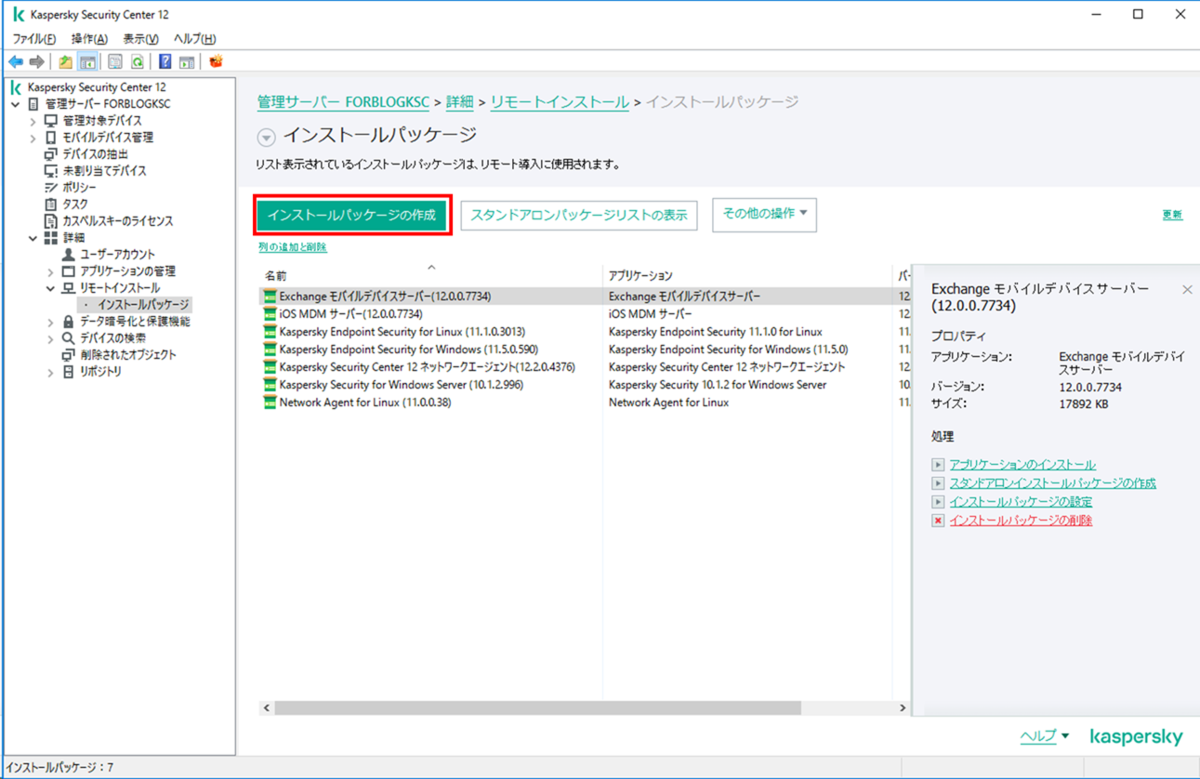
Task: Select the デバイスの抽出 icon in the tree
Action: tap(51, 154)
